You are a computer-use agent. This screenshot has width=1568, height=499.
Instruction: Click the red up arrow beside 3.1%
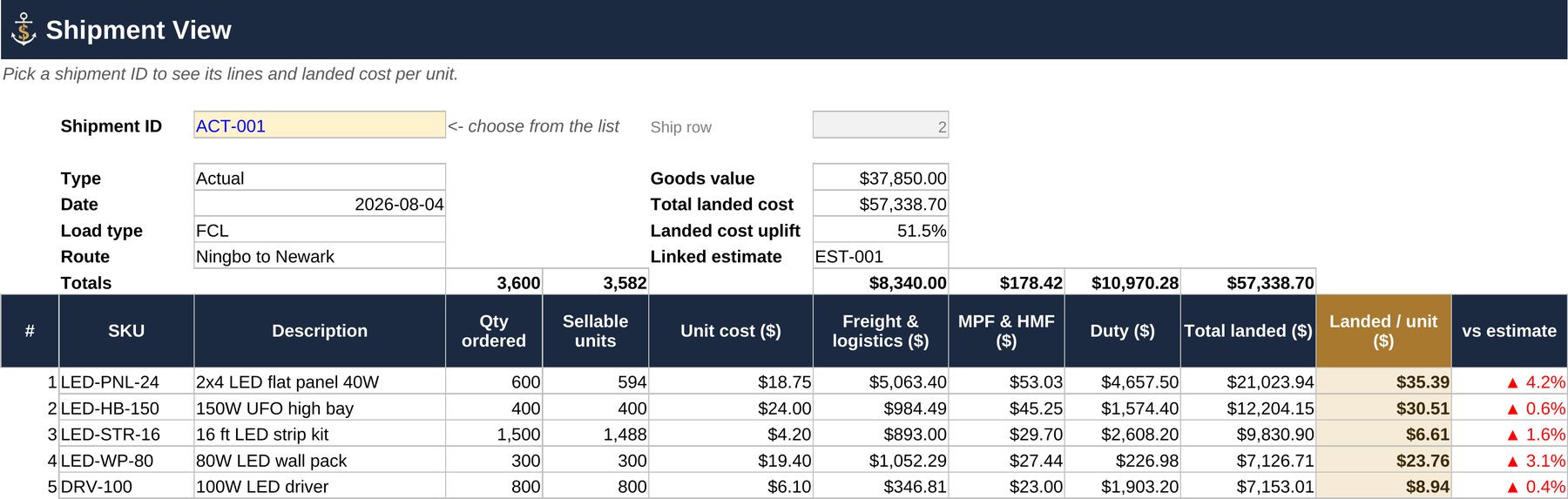tap(1512, 461)
